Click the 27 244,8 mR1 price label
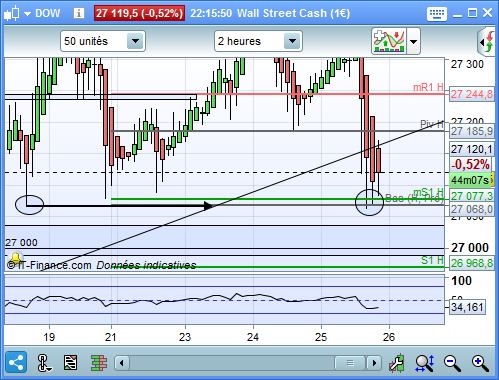 click(471, 94)
